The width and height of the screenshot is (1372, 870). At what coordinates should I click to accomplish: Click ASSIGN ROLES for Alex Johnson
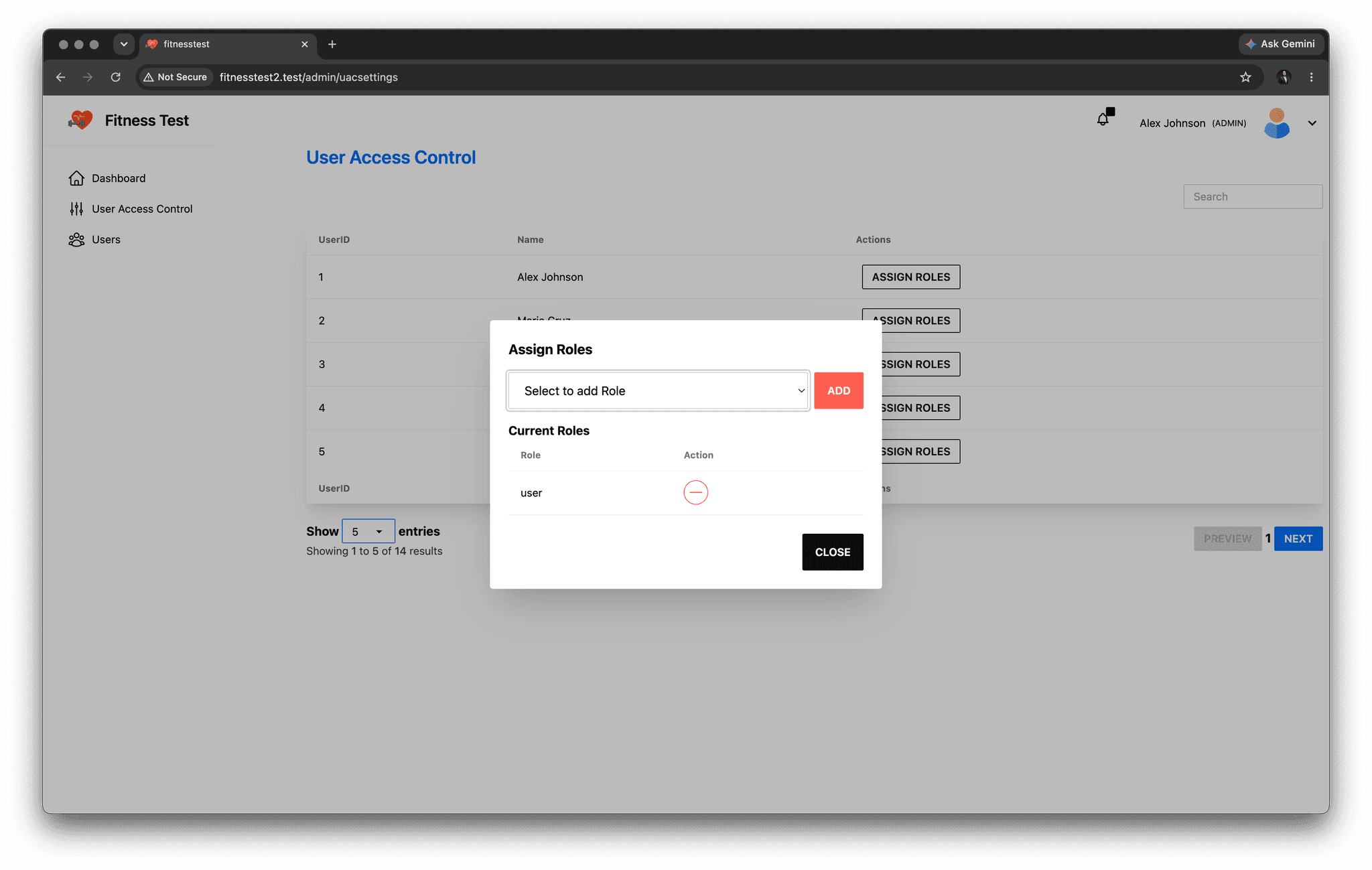(x=910, y=277)
